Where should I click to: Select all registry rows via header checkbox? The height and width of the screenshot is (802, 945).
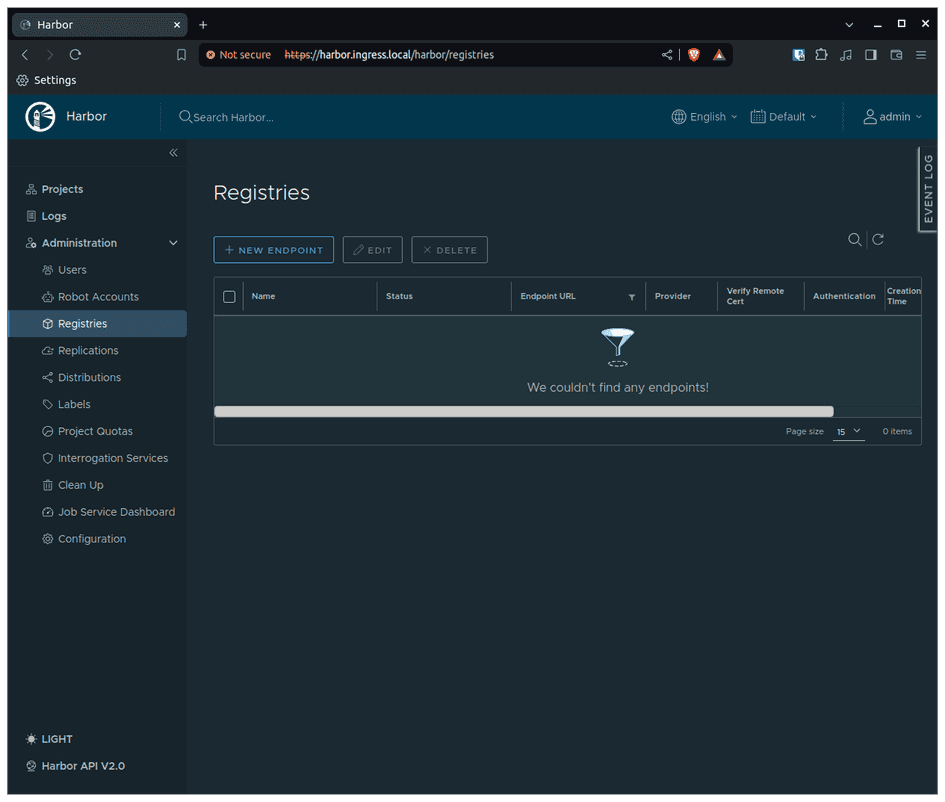[x=229, y=296]
